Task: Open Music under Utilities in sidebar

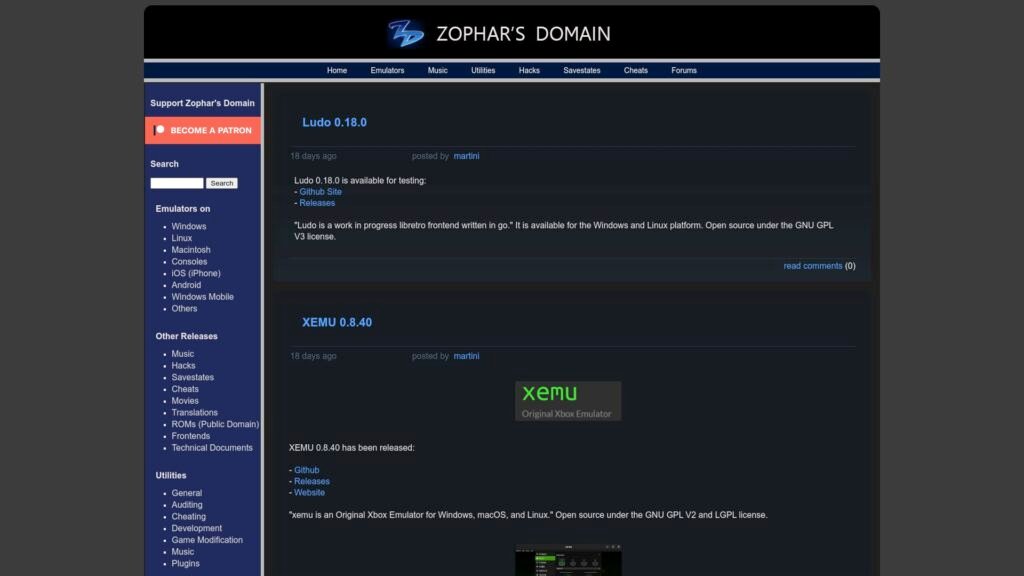Action: pos(183,552)
